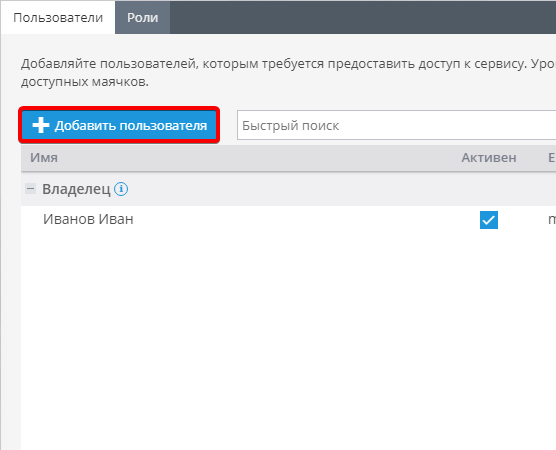Show info icon next to Владелец
556x450 pixels.
click(x=121, y=189)
